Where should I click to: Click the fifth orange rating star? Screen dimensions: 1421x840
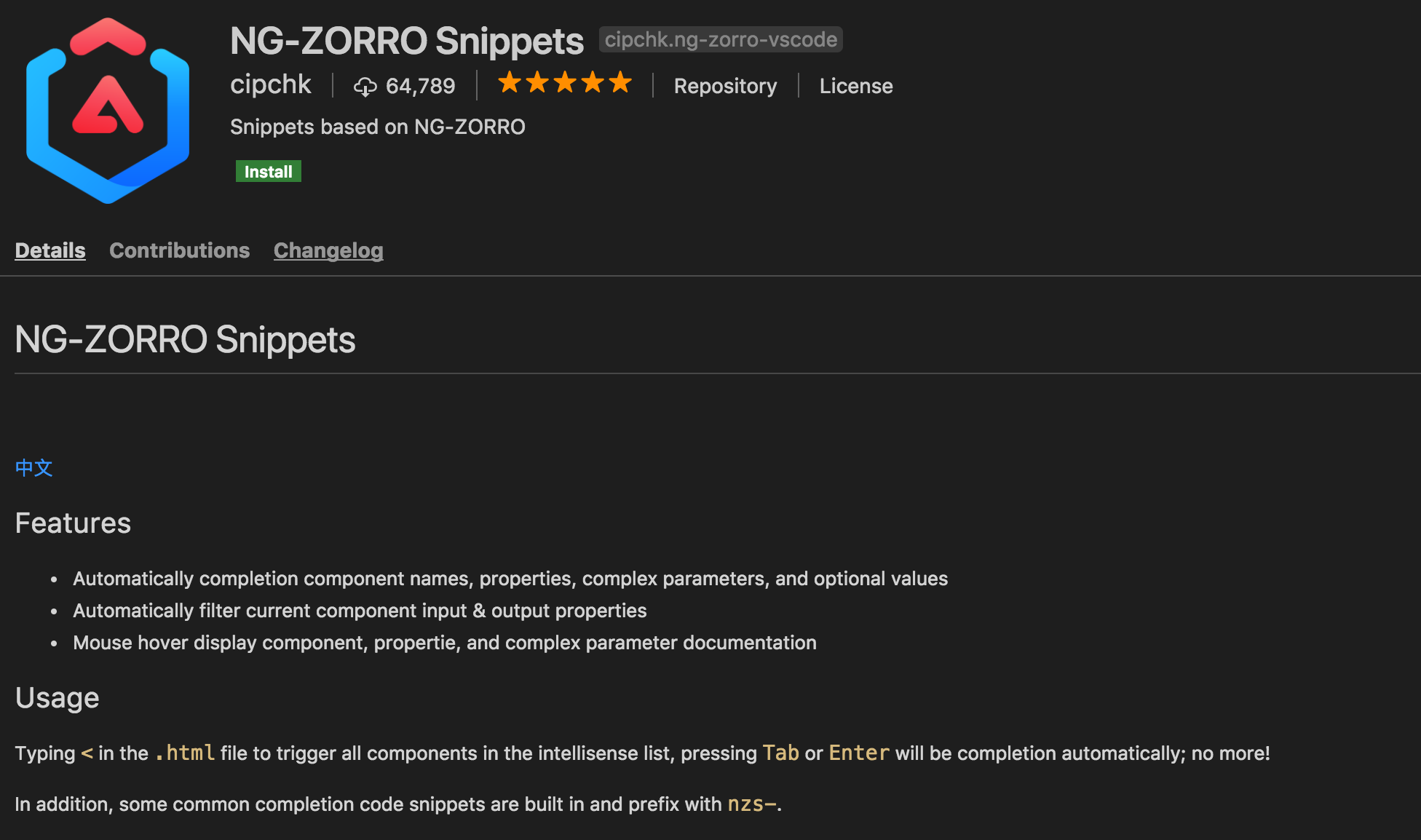(x=620, y=83)
